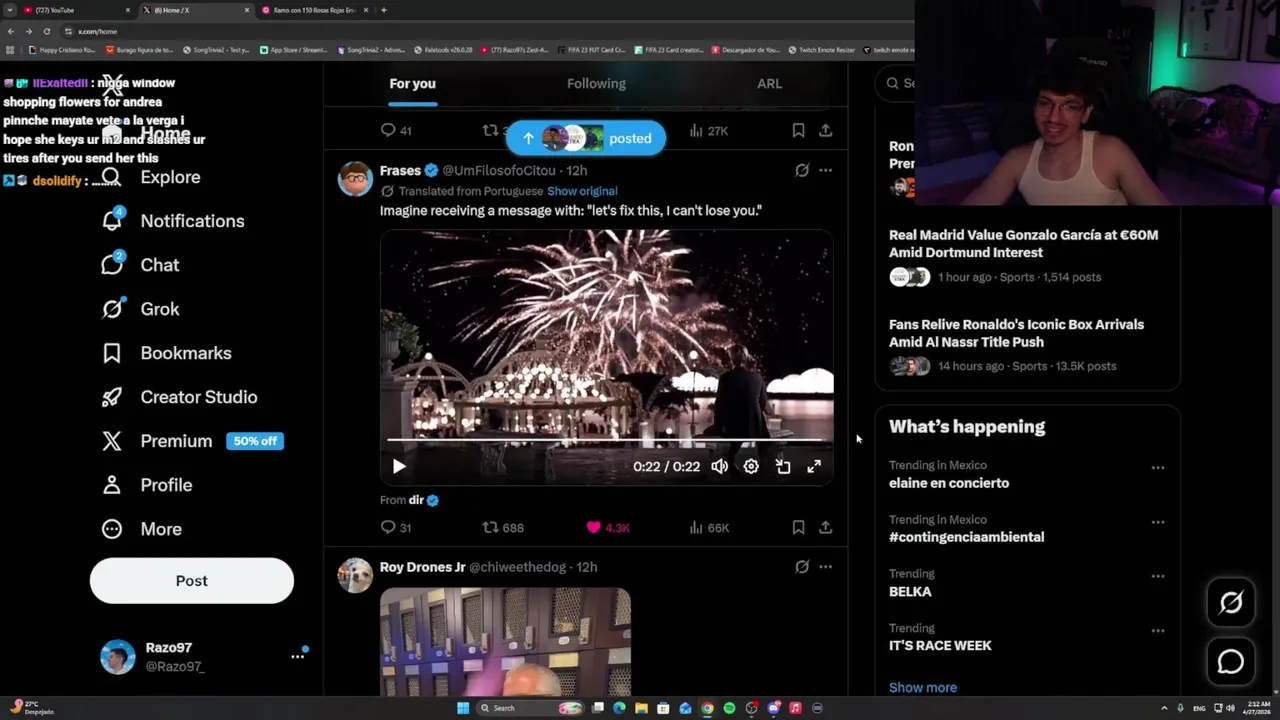Reply to the Frases post with 31 replies
This screenshot has height=720, width=1280.
397,527
